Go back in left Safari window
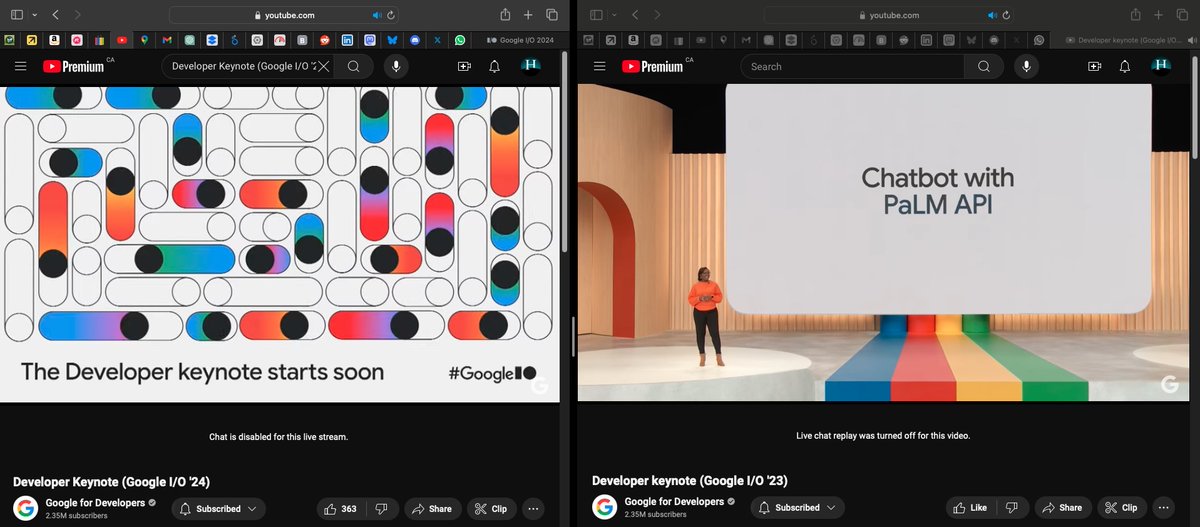 click(56, 15)
